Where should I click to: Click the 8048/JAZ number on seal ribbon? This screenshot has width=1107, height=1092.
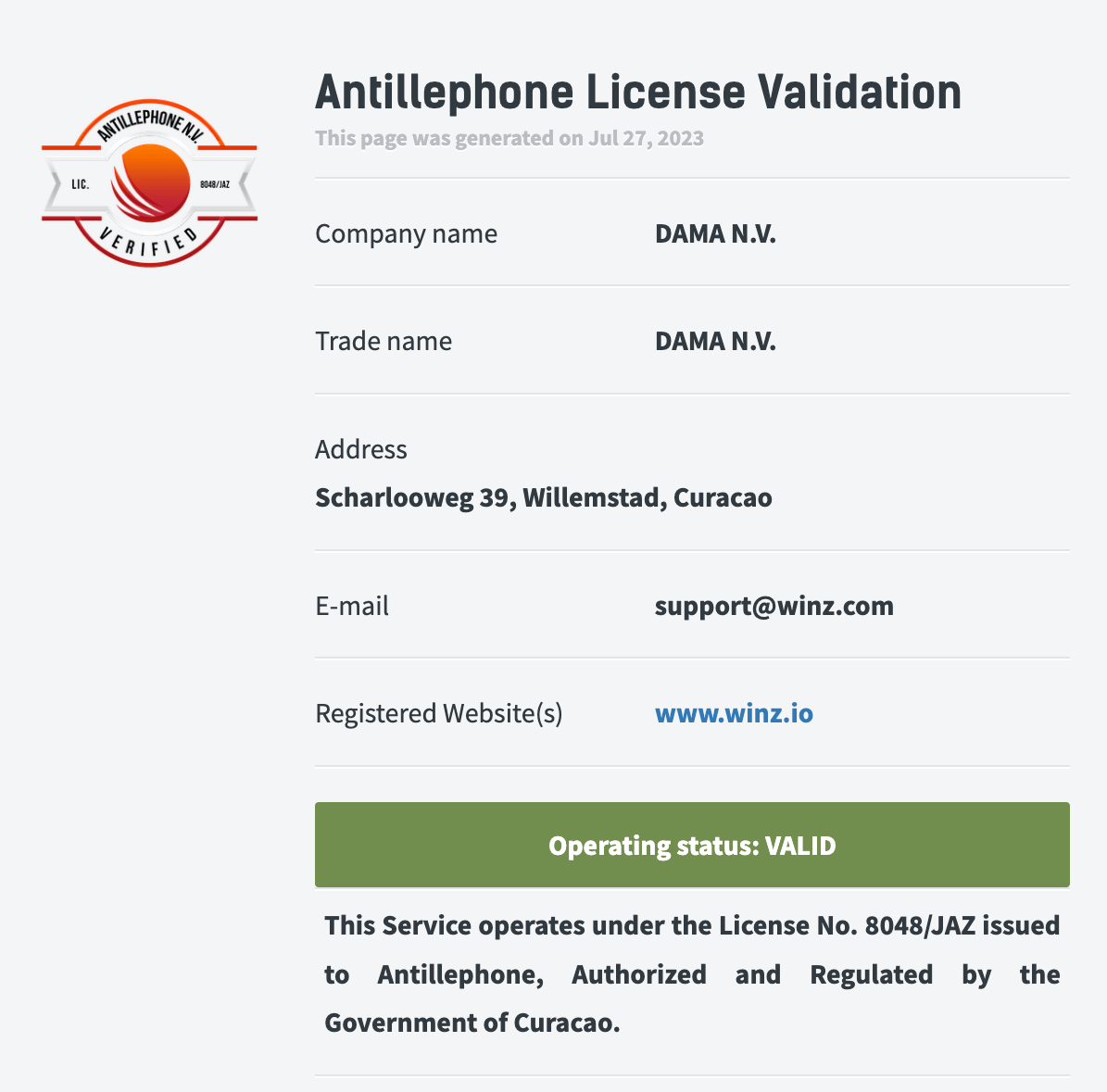pos(215,184)
